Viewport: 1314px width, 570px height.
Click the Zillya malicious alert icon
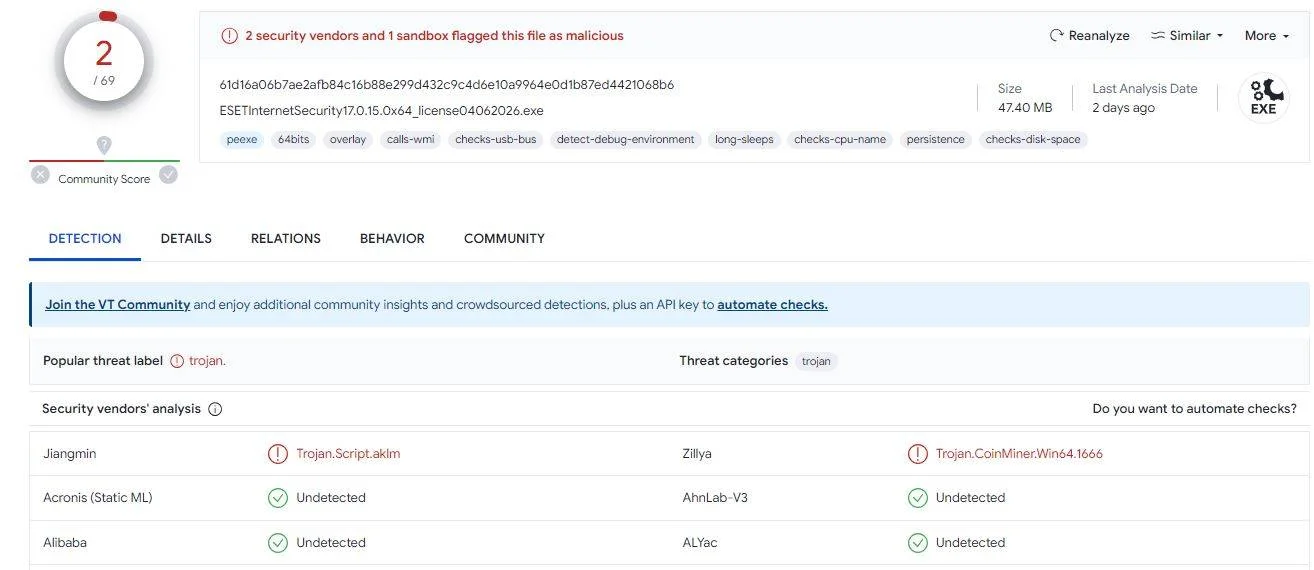point(917,454)
